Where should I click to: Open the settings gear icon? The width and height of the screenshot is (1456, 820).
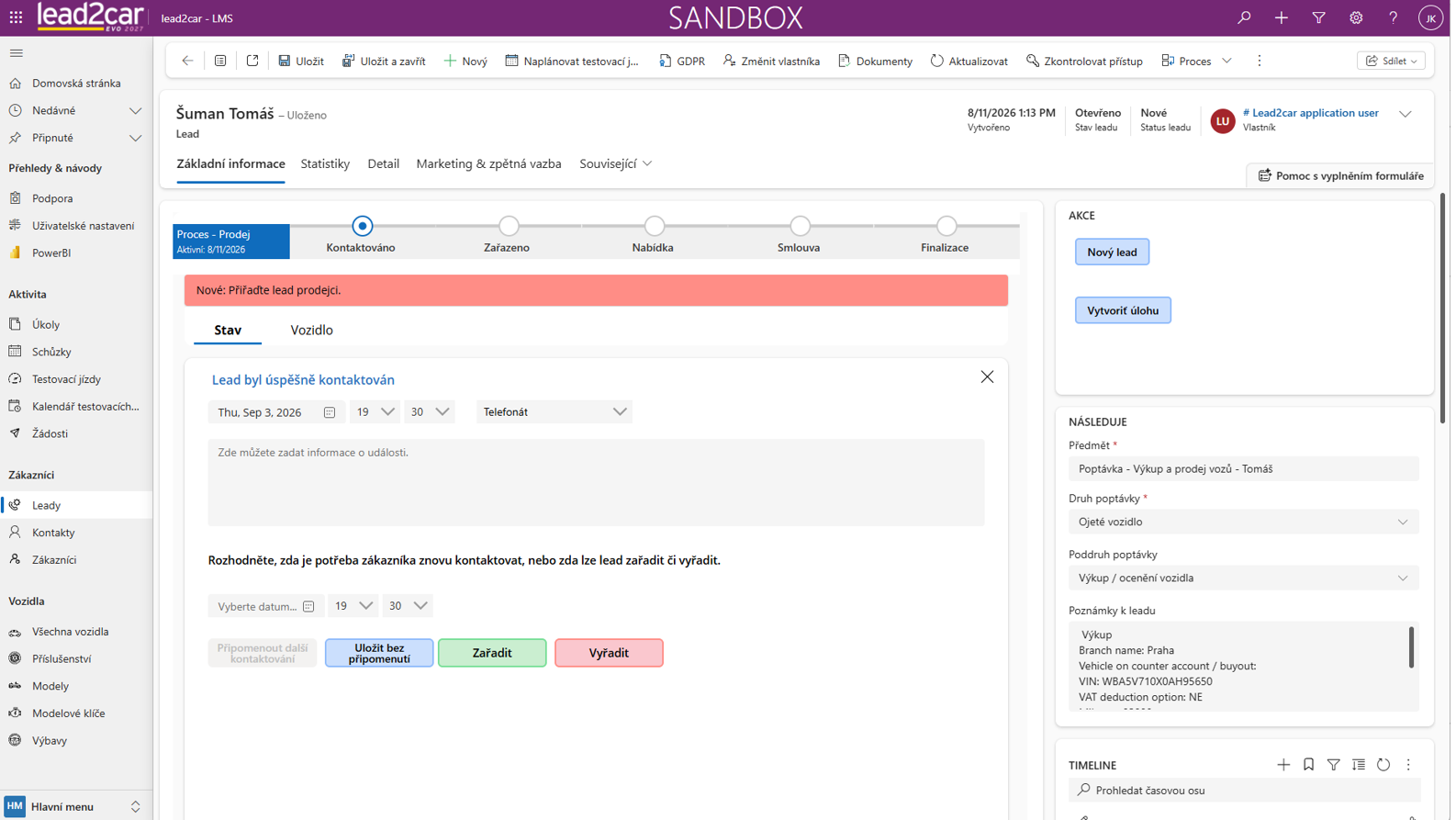(1356, 17)
